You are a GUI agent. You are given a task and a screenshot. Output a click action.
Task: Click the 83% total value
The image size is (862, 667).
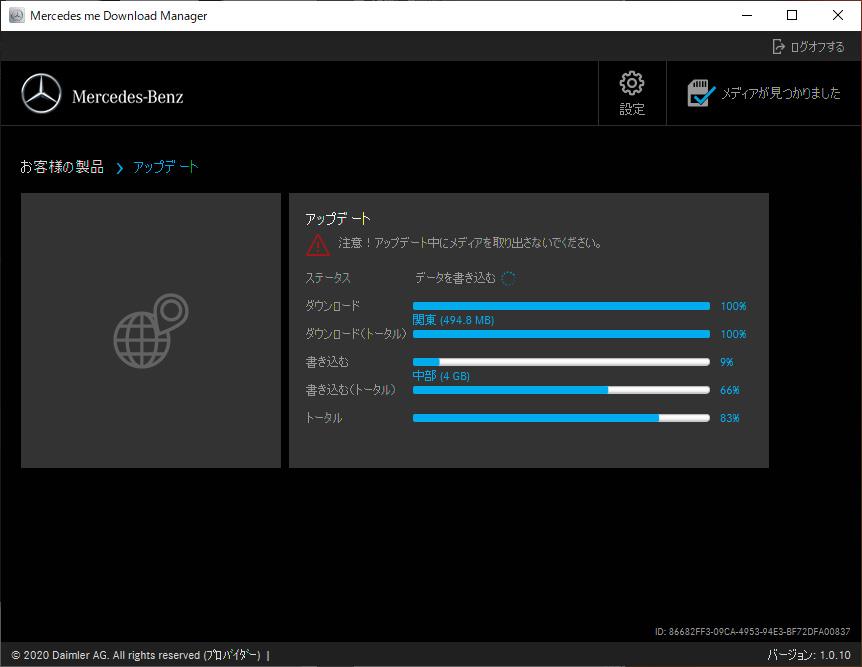tap(730, 418)
